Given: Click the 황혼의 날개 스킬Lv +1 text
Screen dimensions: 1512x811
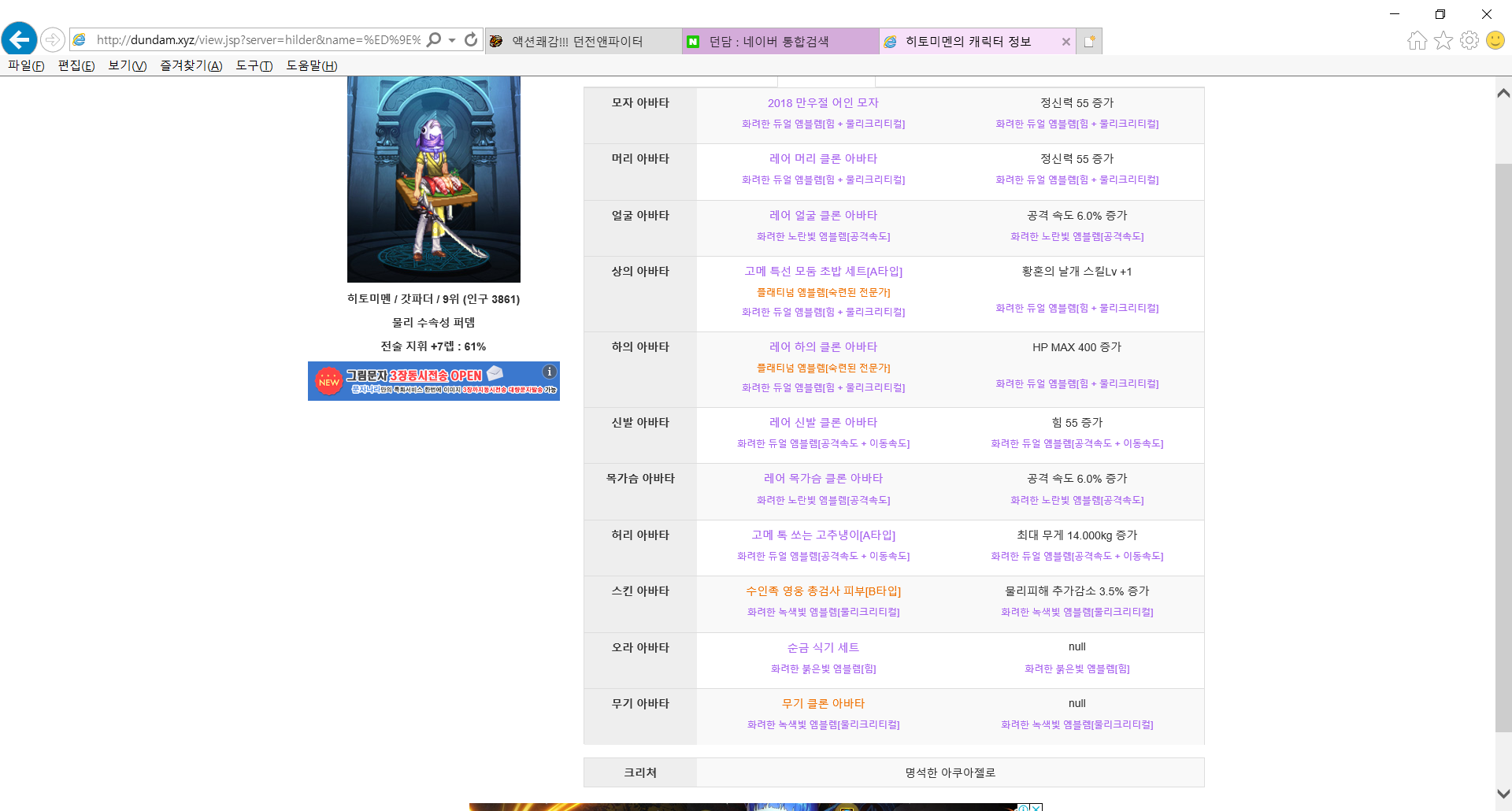Looking at the screenshot, I should 1077,272.
